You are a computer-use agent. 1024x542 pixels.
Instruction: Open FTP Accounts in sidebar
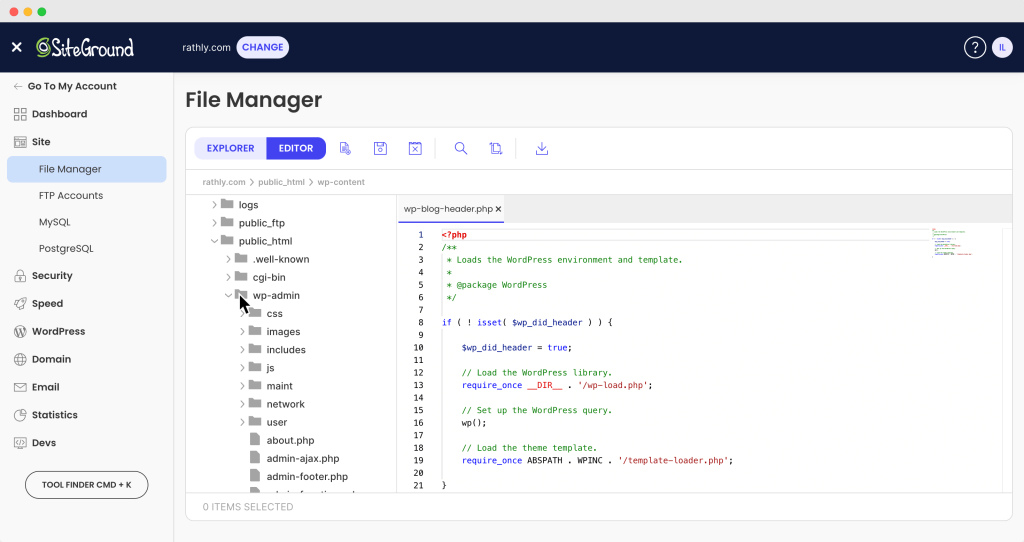point(70,196)
